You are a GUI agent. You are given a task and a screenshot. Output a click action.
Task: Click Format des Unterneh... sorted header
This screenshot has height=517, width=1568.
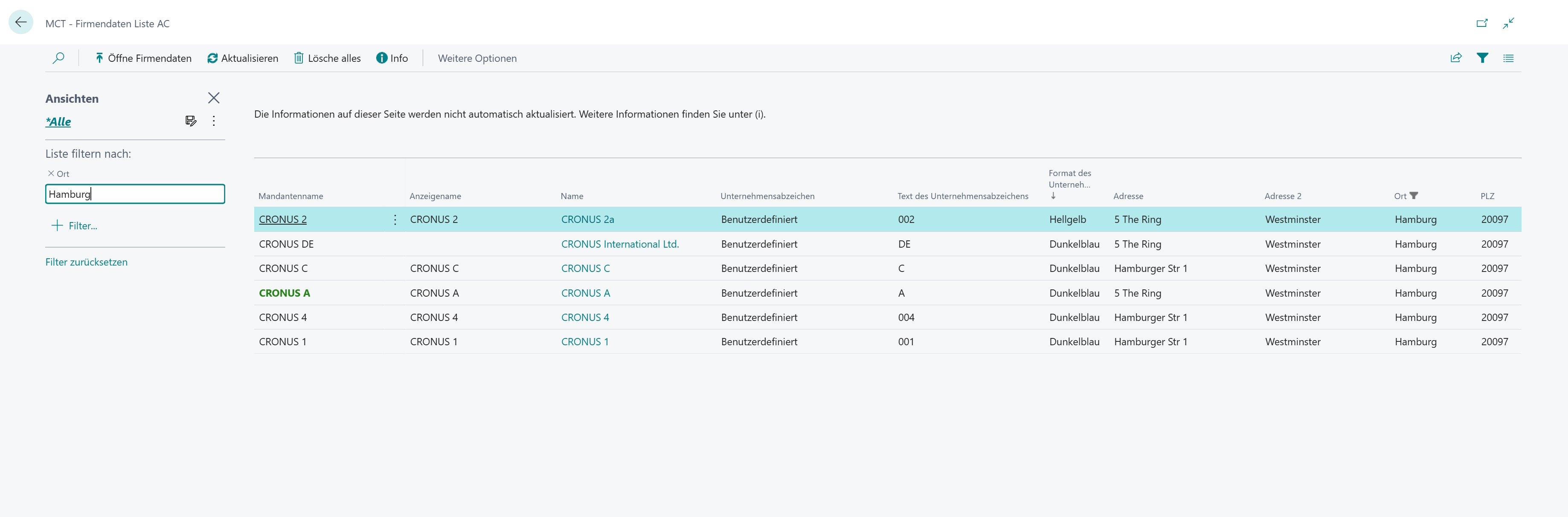point(1069,184)
